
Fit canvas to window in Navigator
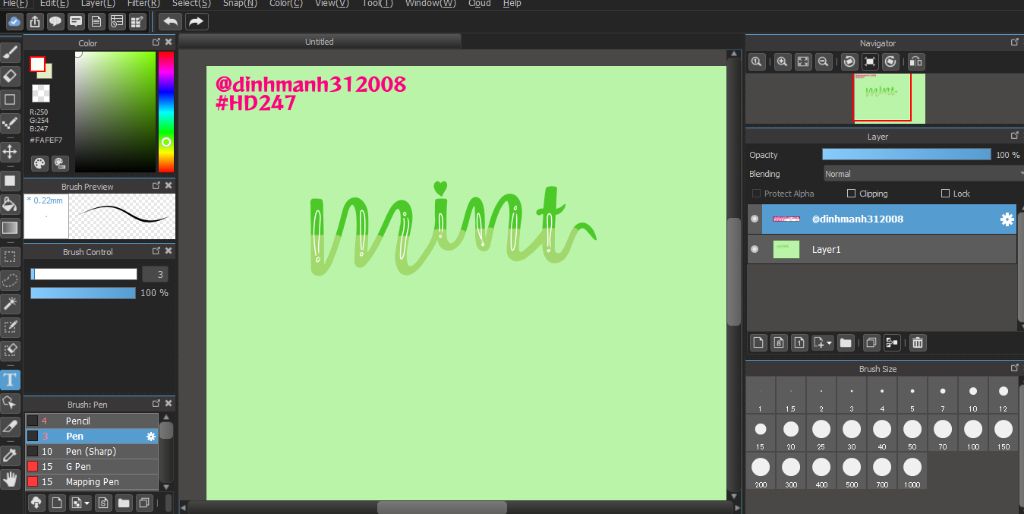[803, 62]
